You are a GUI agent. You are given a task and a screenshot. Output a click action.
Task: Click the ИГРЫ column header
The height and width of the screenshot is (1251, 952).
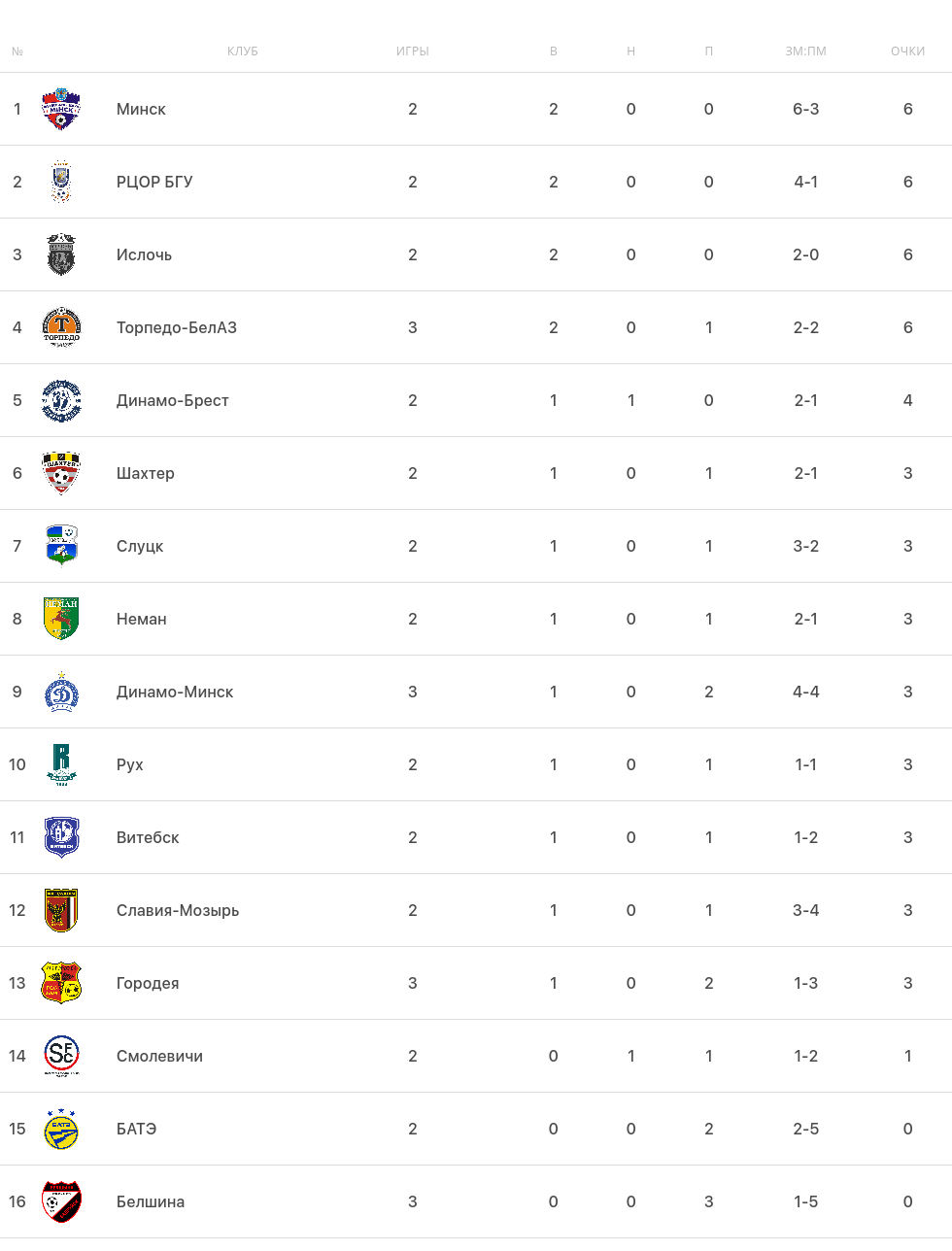(x=413, y=51)
